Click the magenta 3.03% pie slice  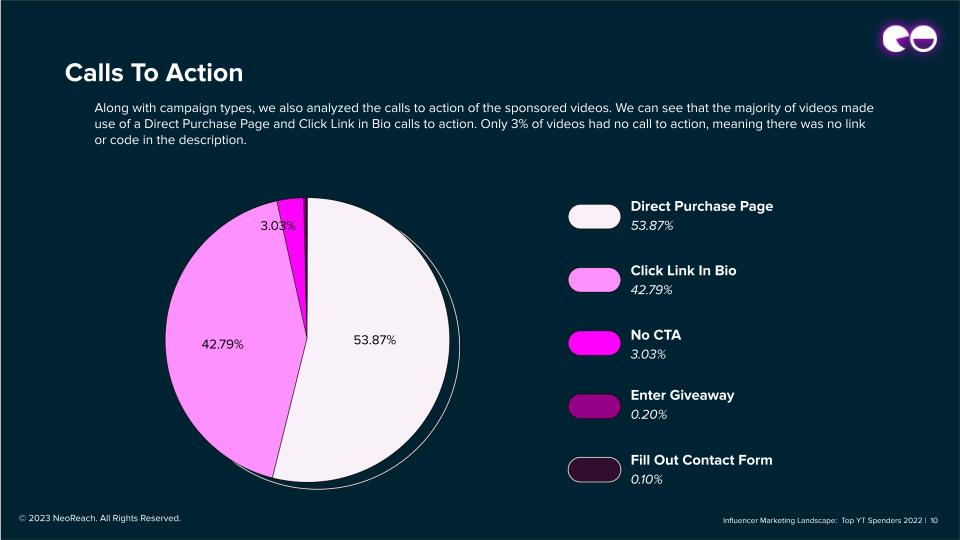click(292, 208)
